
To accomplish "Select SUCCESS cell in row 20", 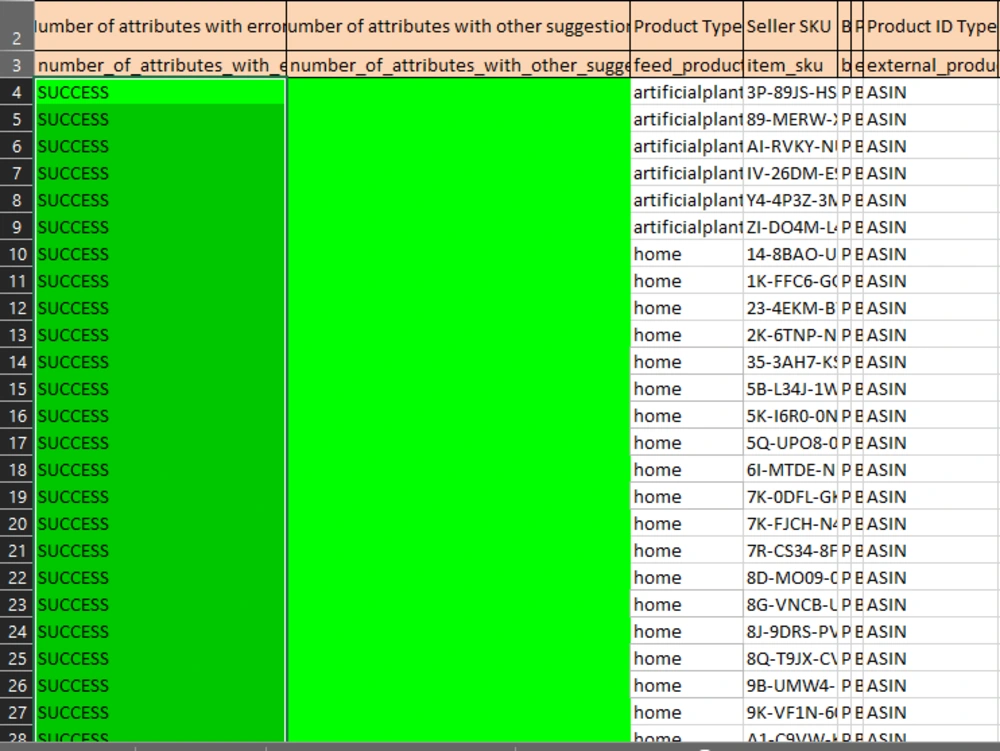I will (x=160, y=524).
